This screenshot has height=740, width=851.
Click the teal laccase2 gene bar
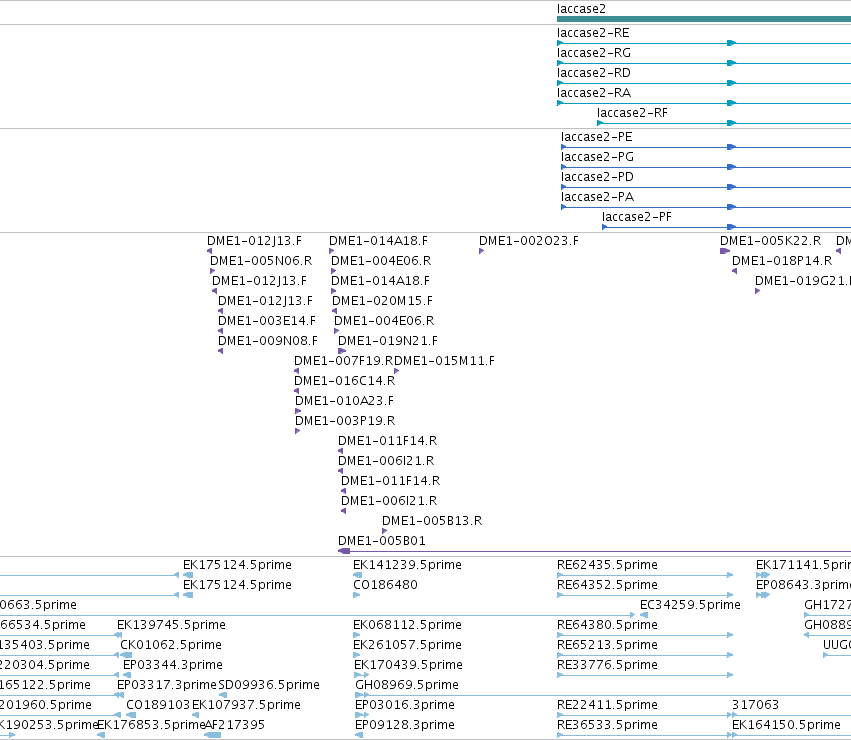[x=704, y=19]
